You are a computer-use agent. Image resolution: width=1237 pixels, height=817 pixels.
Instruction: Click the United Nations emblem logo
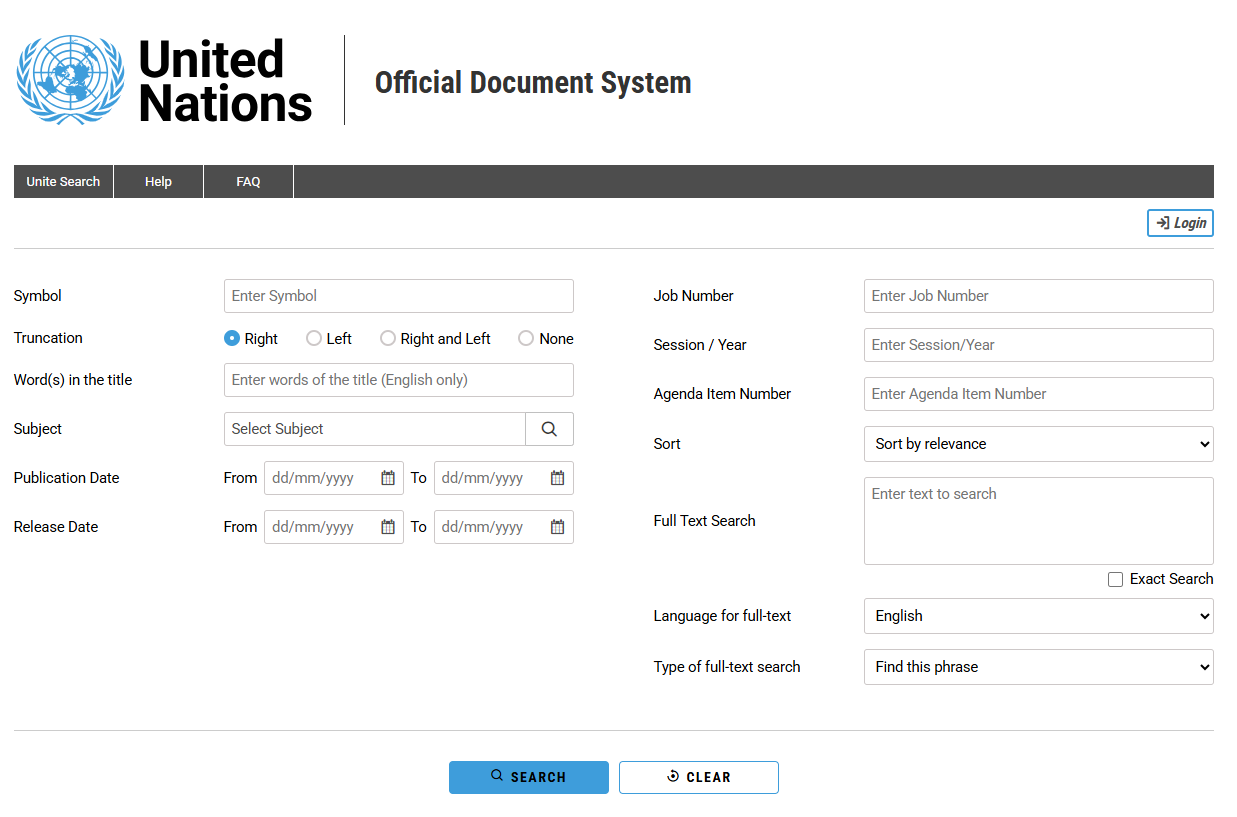[70, 80]
